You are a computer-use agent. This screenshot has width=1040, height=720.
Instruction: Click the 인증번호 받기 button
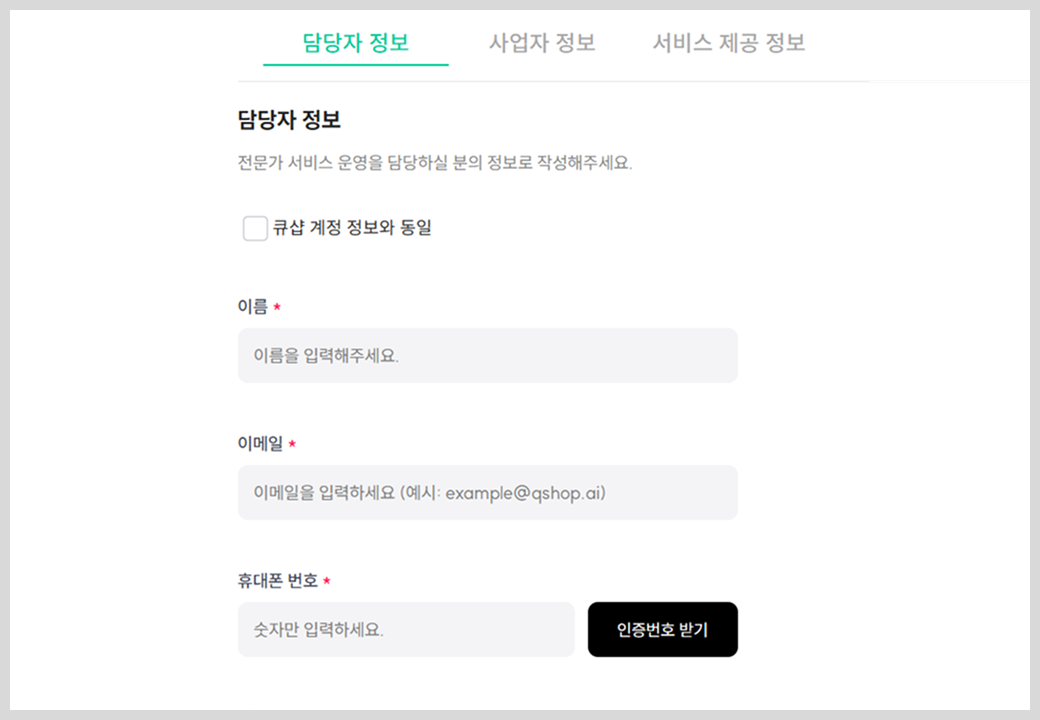pyautogui.click(x=663, y=629)
